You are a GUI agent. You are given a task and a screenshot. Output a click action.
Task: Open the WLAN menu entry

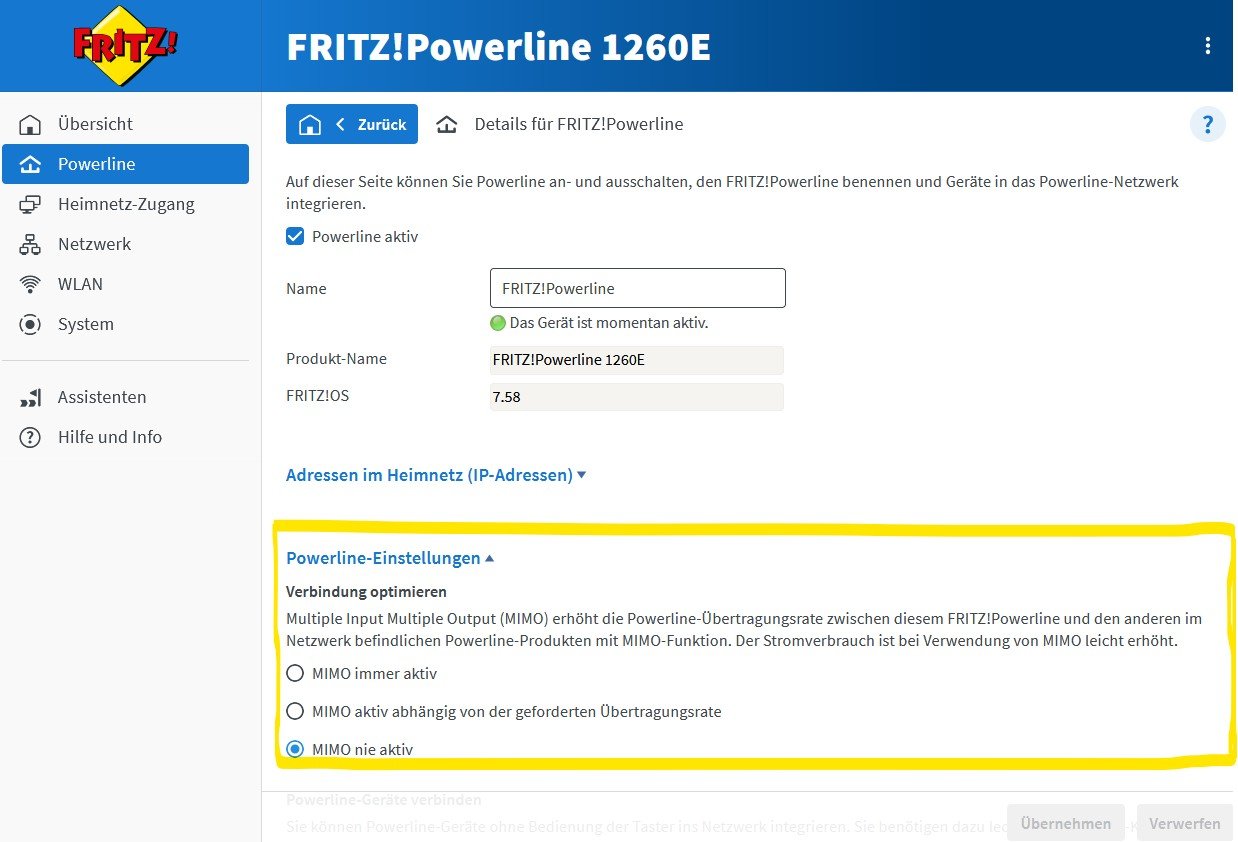click(125, 284)
